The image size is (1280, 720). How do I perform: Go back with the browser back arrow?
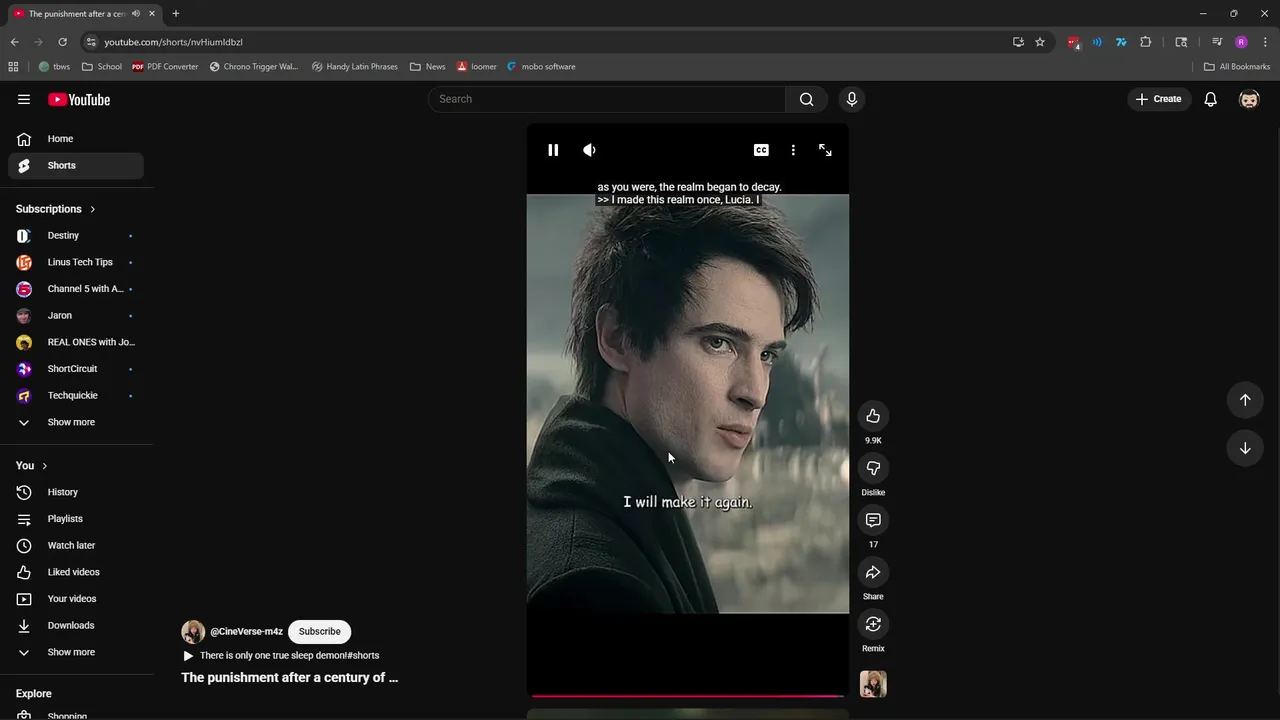tap(14, 42)
